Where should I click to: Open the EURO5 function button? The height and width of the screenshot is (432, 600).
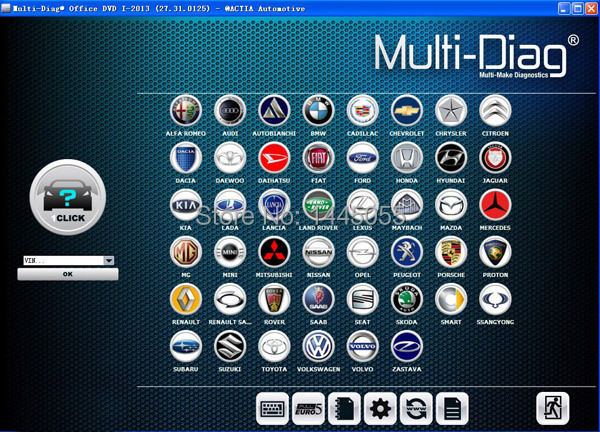point(308,407)
